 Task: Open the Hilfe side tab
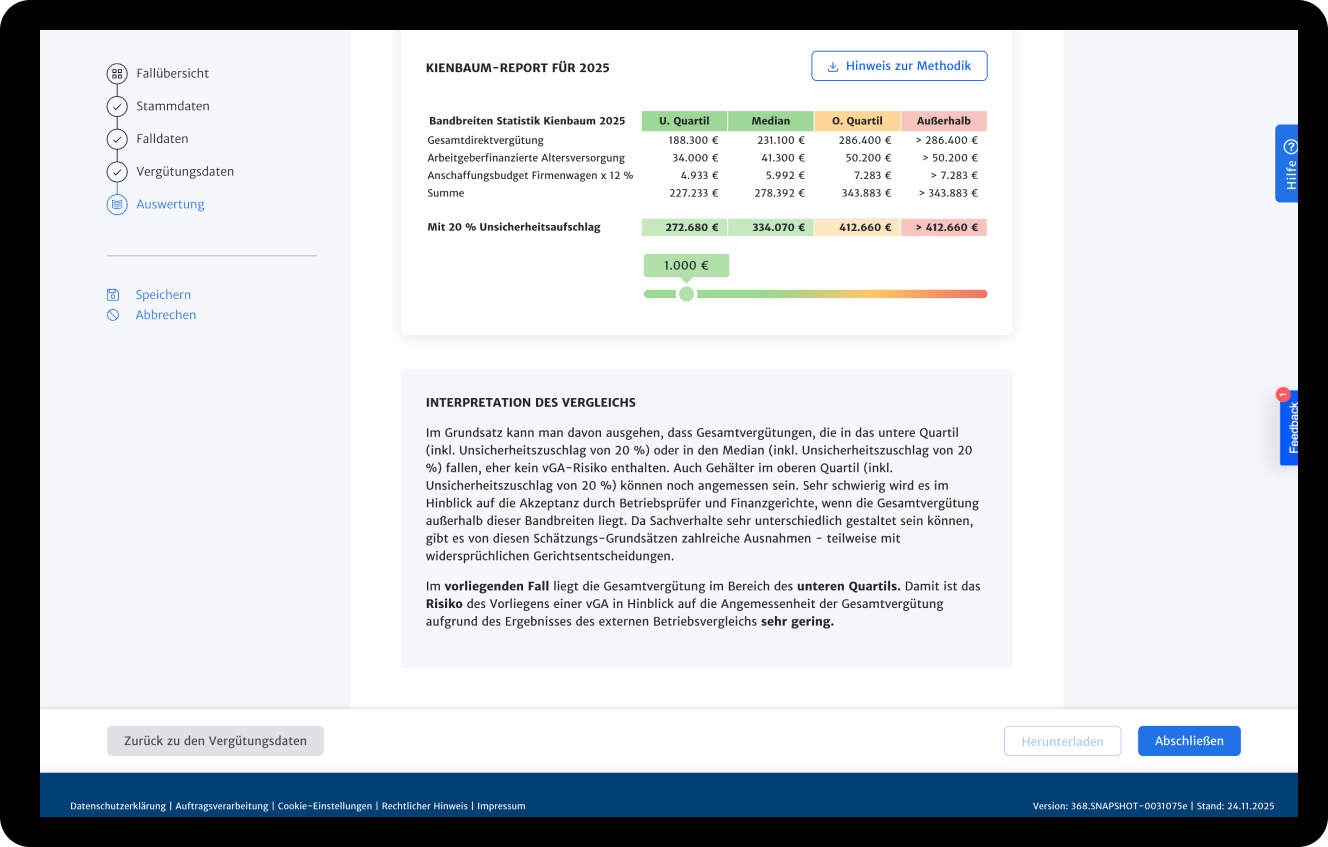click(x=1287, y=163)
